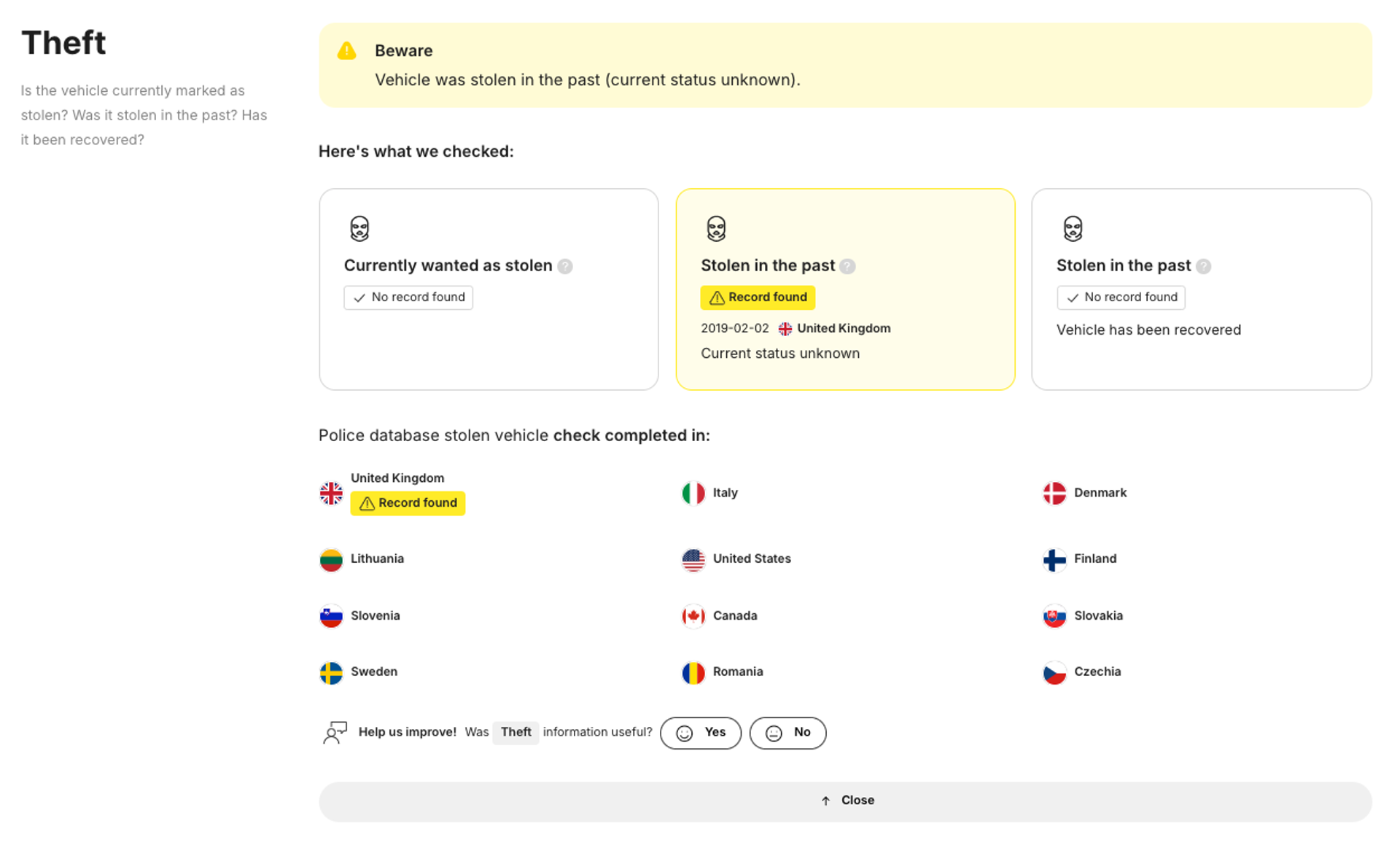The width and height of the screenshot is (1400, 845).
Task: Click Record found badge under United Kingdom list entry
Action: pos(408,503)
